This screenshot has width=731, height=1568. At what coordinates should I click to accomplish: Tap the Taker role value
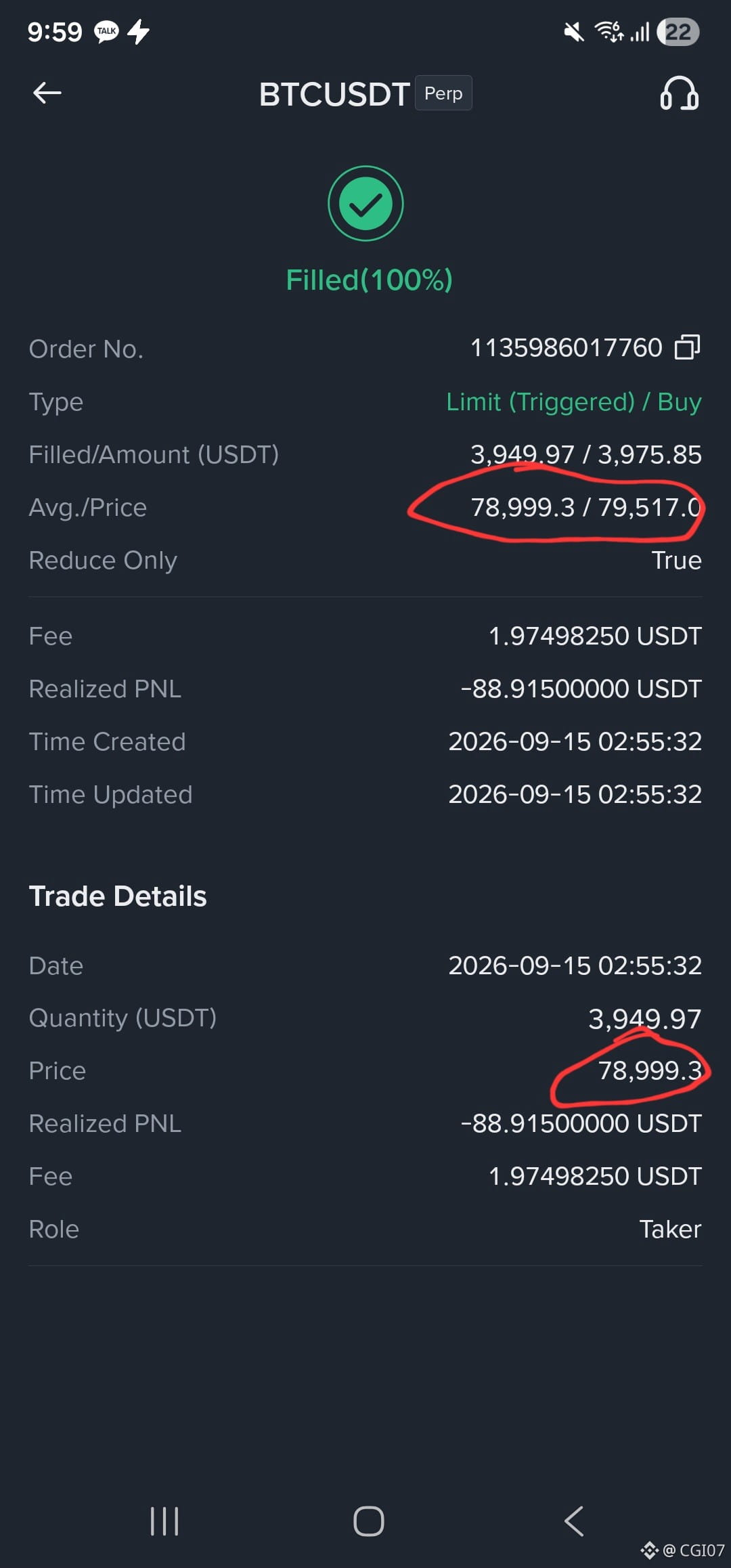coord(670,1229)
